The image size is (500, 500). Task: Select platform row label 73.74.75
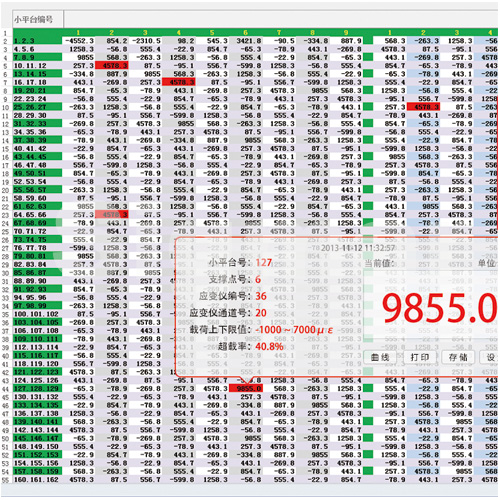click(x=37, y=239)
